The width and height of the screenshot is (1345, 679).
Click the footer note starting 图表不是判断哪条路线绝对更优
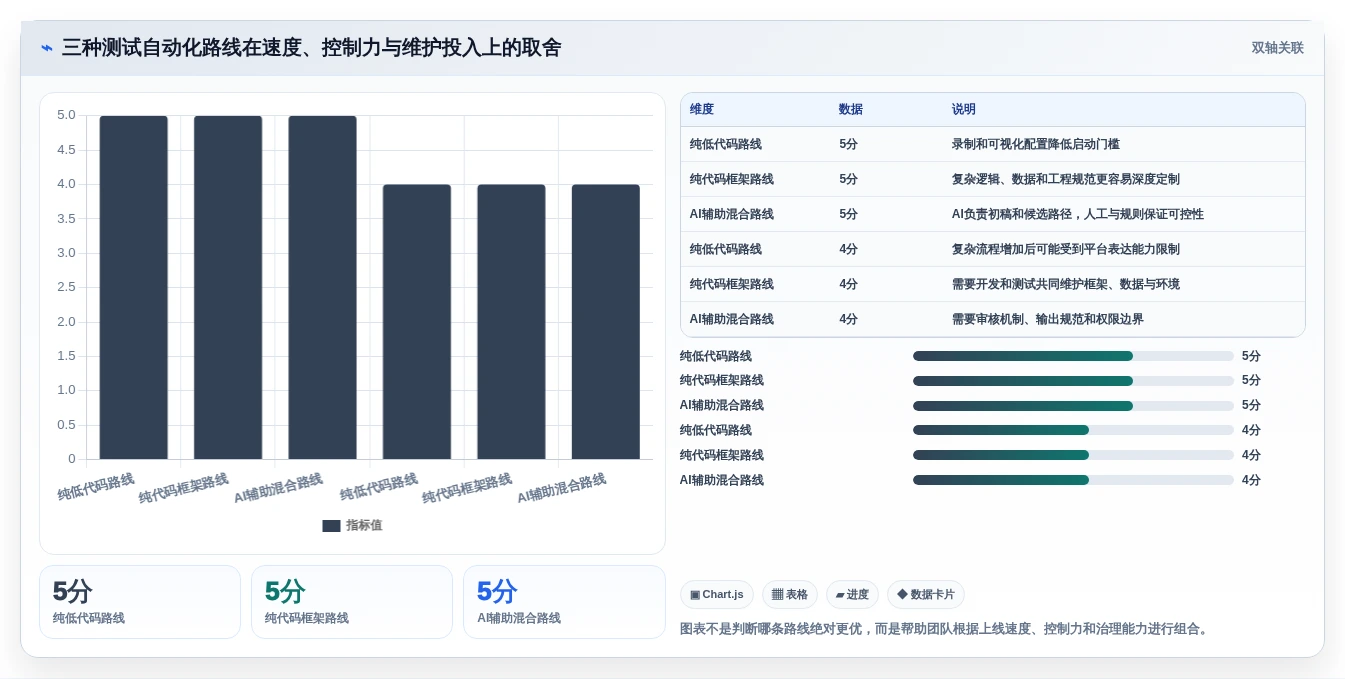tap(946, 630)
